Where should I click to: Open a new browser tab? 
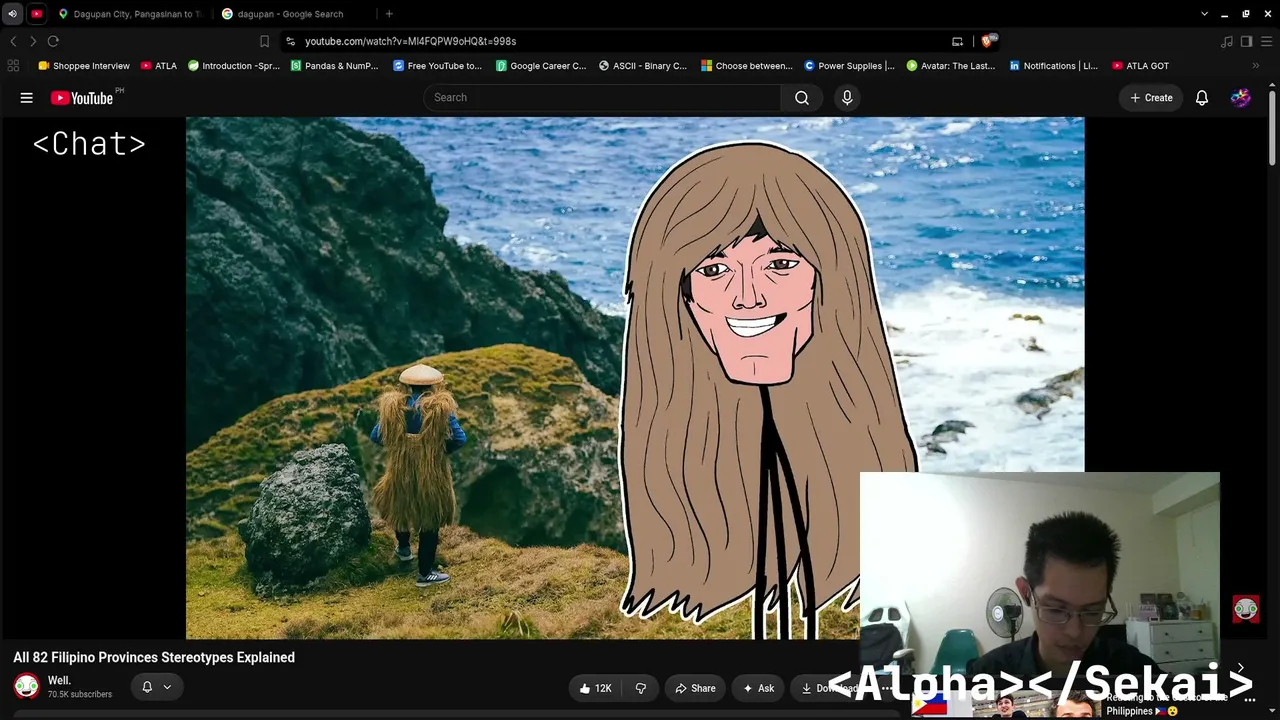pyautogui.click(x=389, y=14)
